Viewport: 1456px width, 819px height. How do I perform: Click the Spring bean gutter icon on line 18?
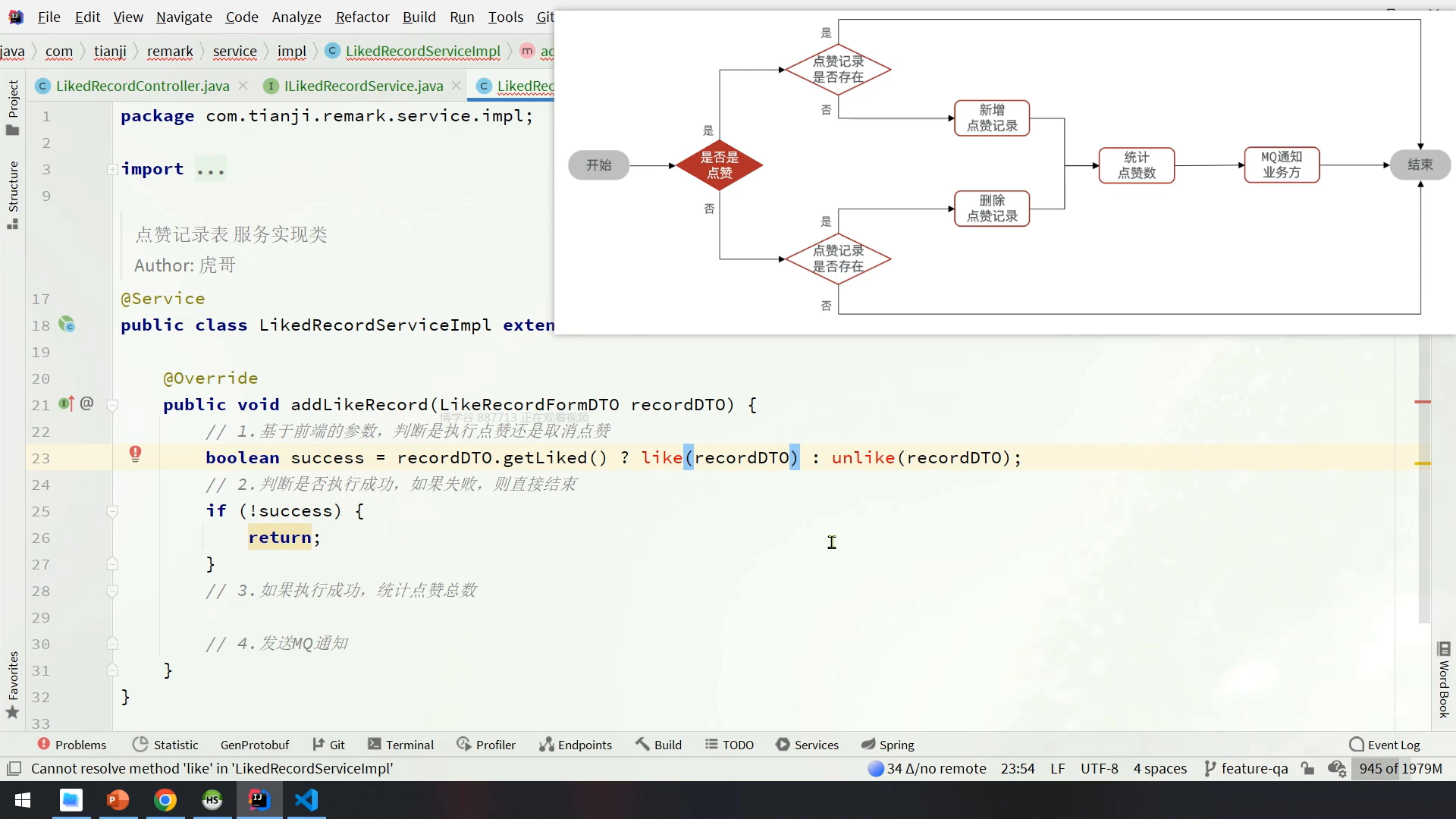click(x=67, y=325)
